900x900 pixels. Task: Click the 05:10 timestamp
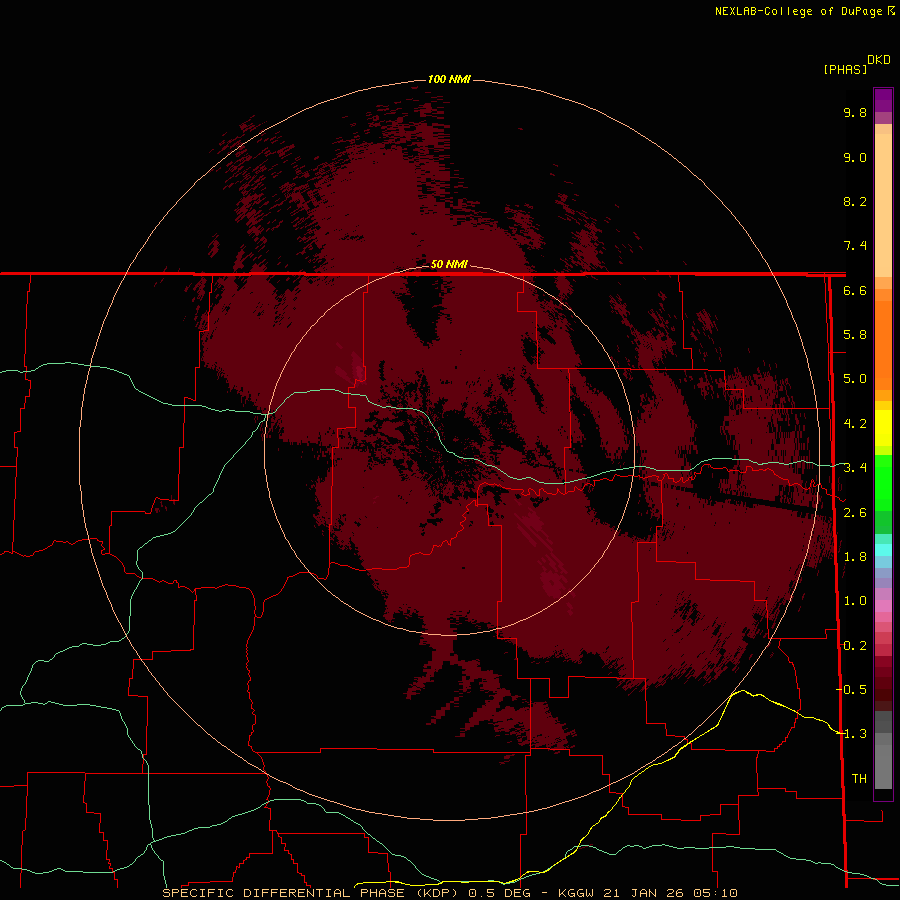(714, 893)
